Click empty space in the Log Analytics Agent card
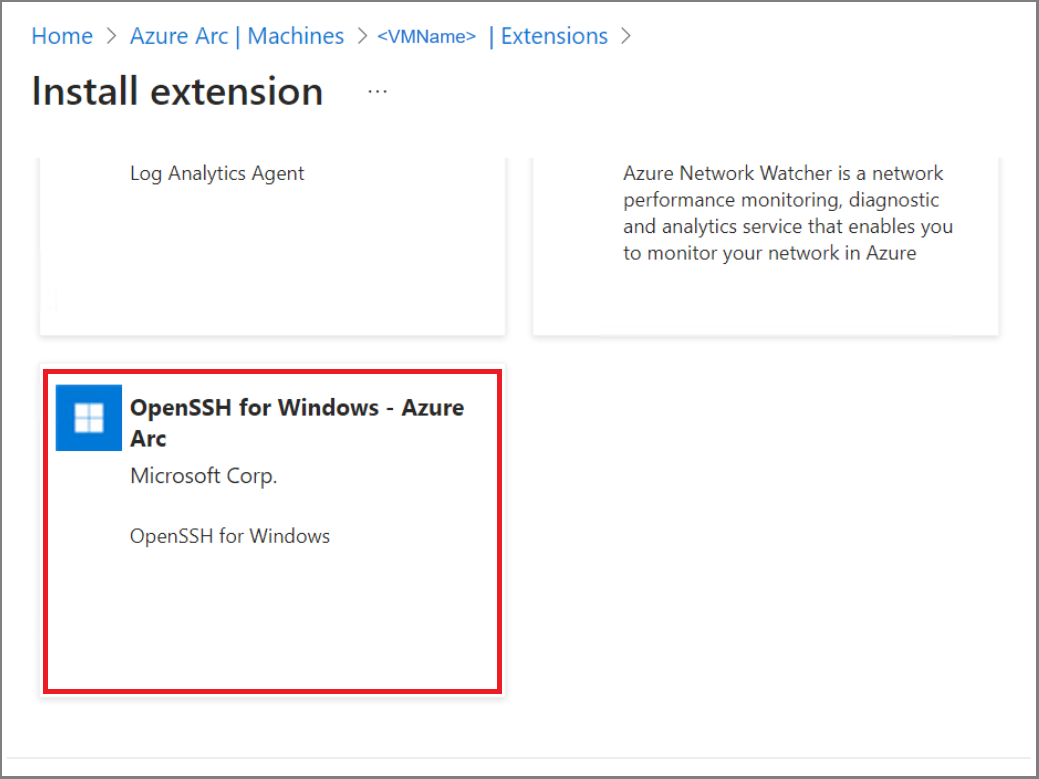Image resolution: width=1039 pixels, height=779 pixels. tap(272, 270)
